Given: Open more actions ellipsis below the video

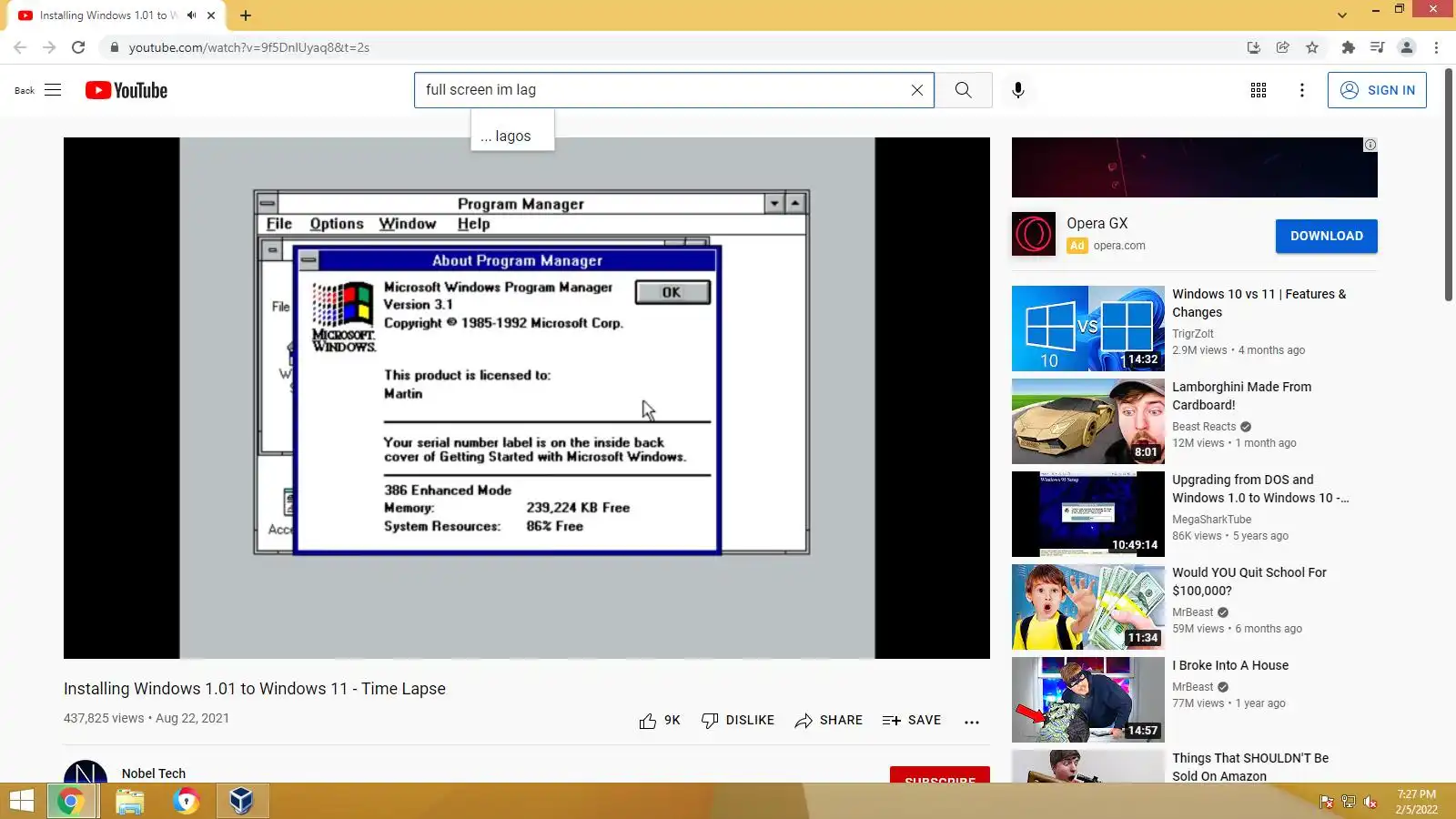Looking at the screenshot, I should point(972,722).
